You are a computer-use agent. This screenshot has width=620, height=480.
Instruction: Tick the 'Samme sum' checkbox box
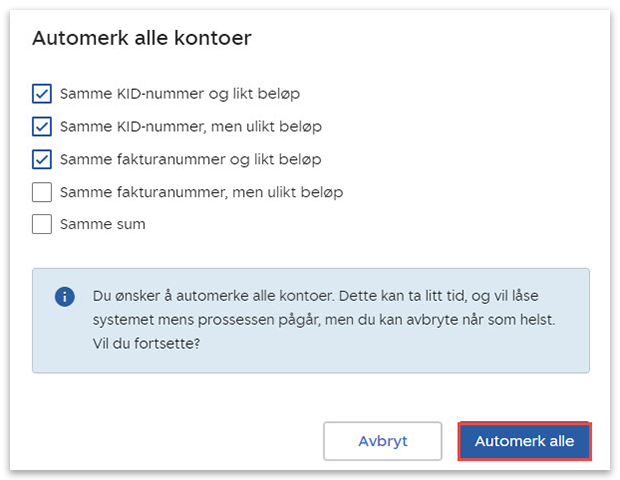(x=42, y=224)
